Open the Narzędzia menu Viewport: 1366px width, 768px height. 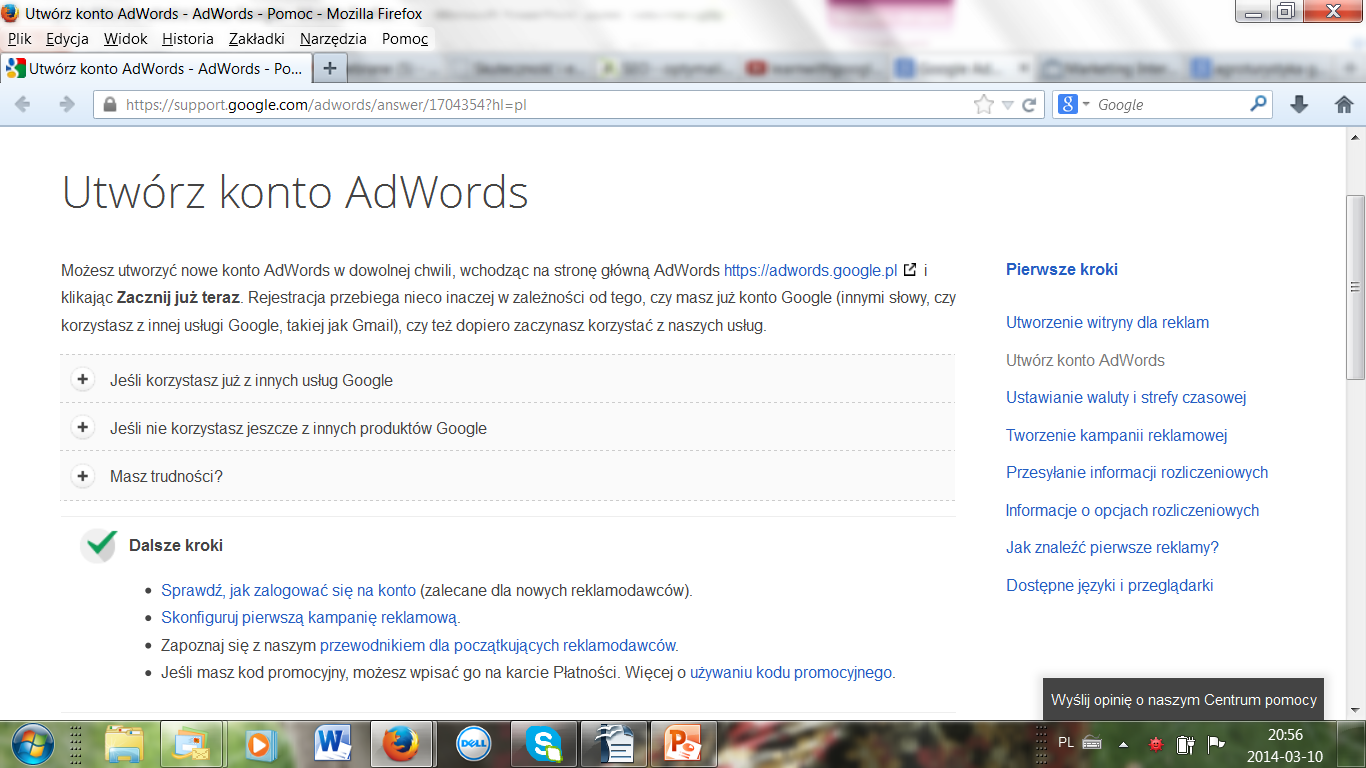(x=334, y=39)
